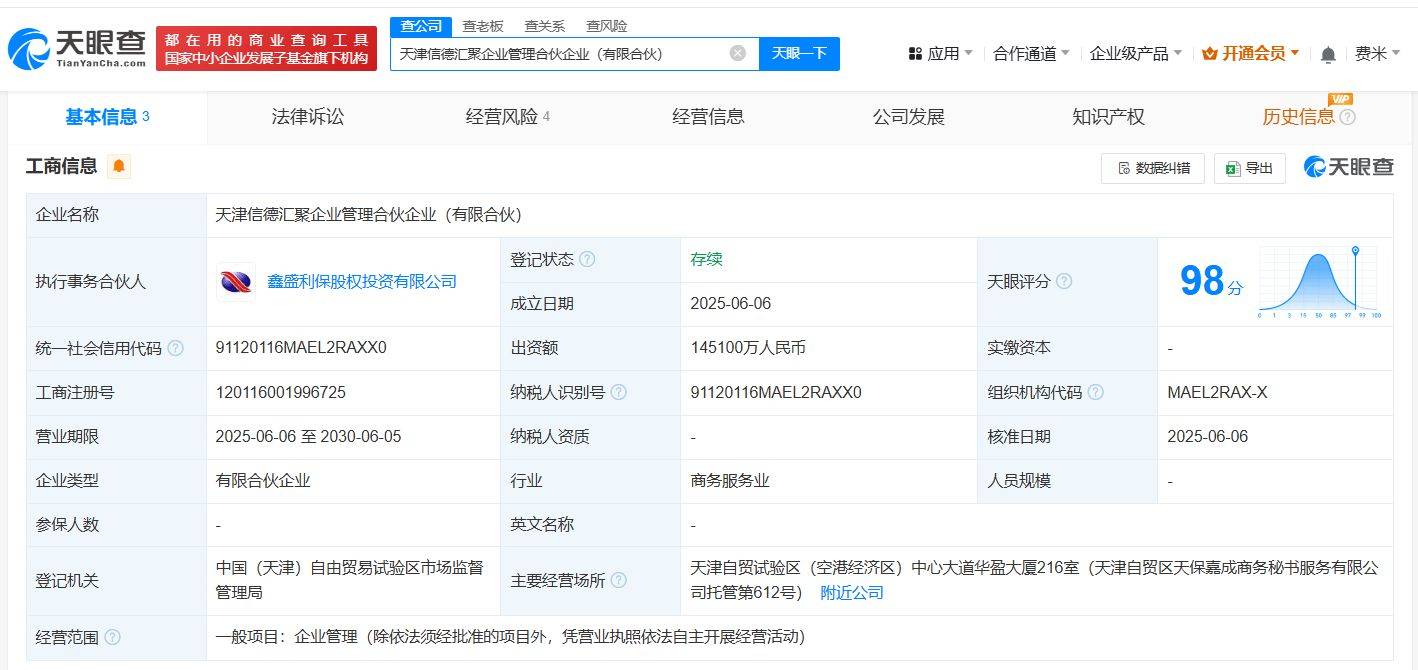This screenshot has height=670, width=1418.
Task: Click the 有限合伙企业 type value
Action: (263, 480)
